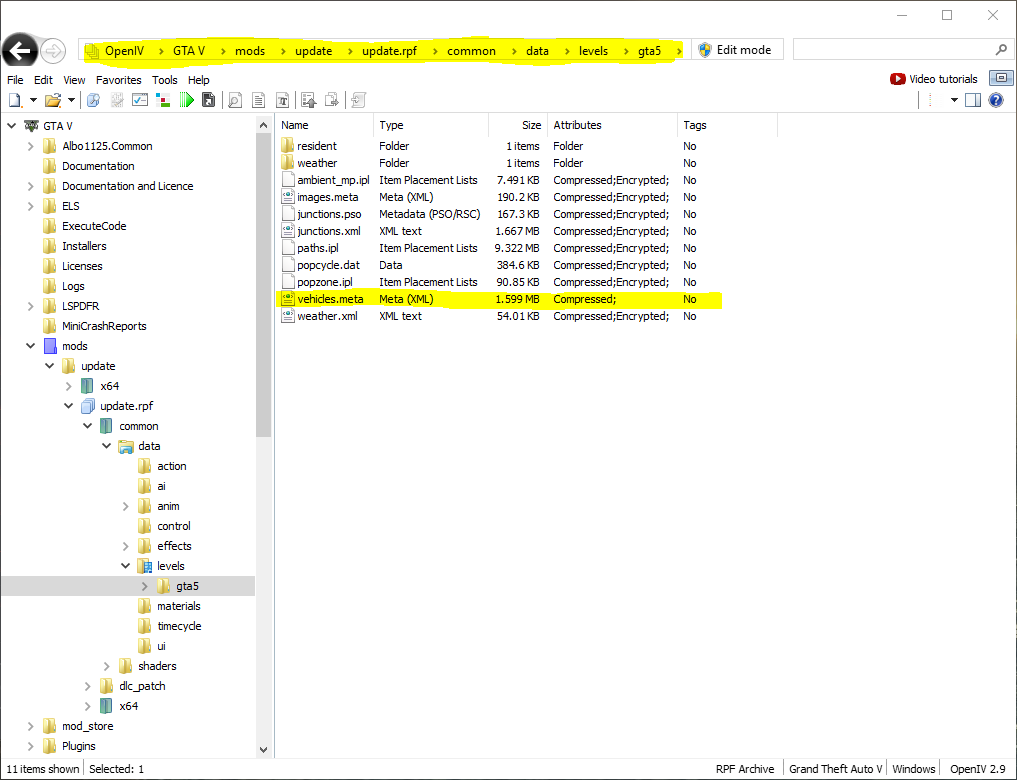This screenshot has height=780, width=1017.
Task: Select the junctions.pso file
Action: 329,214
